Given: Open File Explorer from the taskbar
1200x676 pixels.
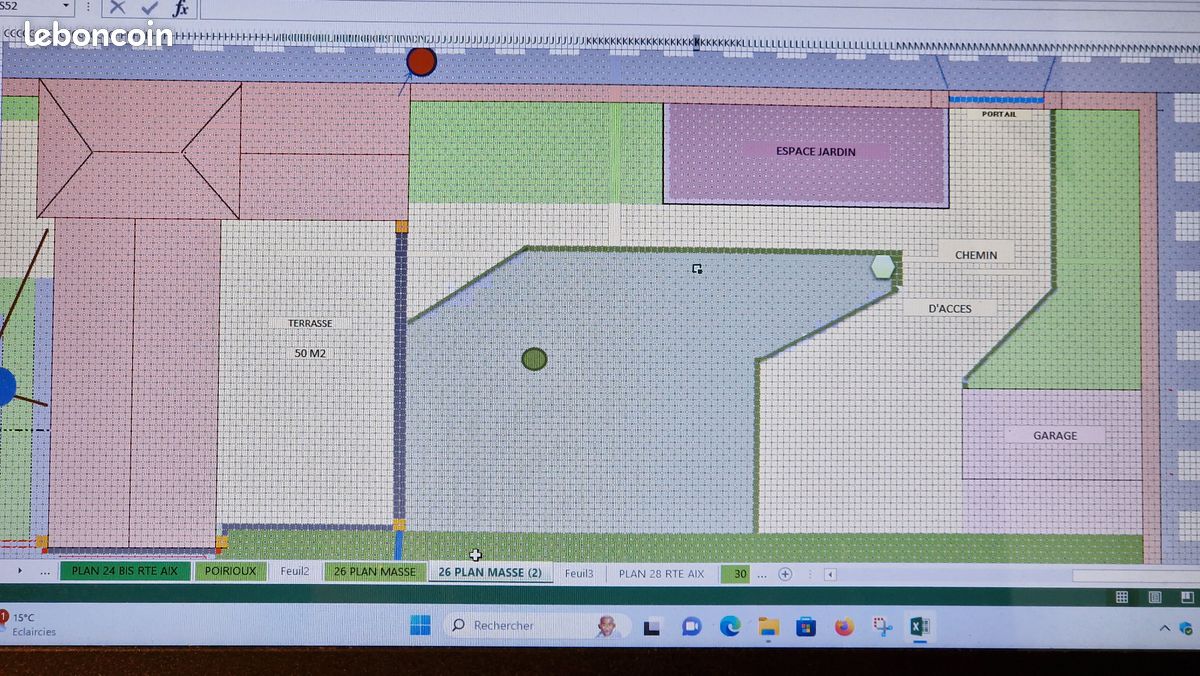Looking at the screenshot, I should pyautogui.click(x=768, y=627).
